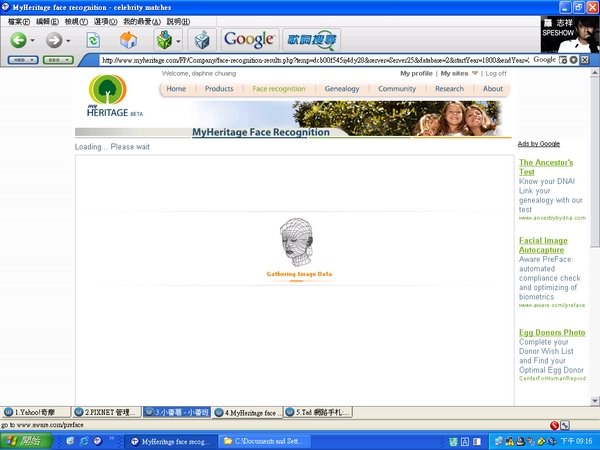
Task: Open the green-bordered toolbar dropdown button
Action: click(58, 60)
